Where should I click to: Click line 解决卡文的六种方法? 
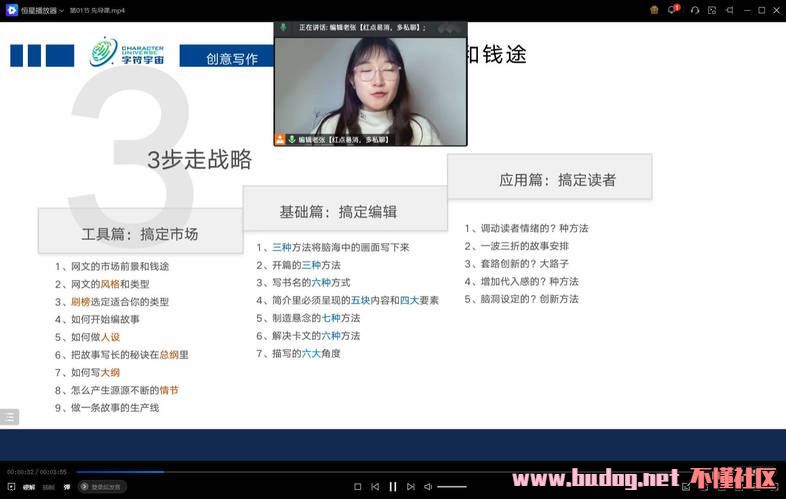tap(308, 336)
